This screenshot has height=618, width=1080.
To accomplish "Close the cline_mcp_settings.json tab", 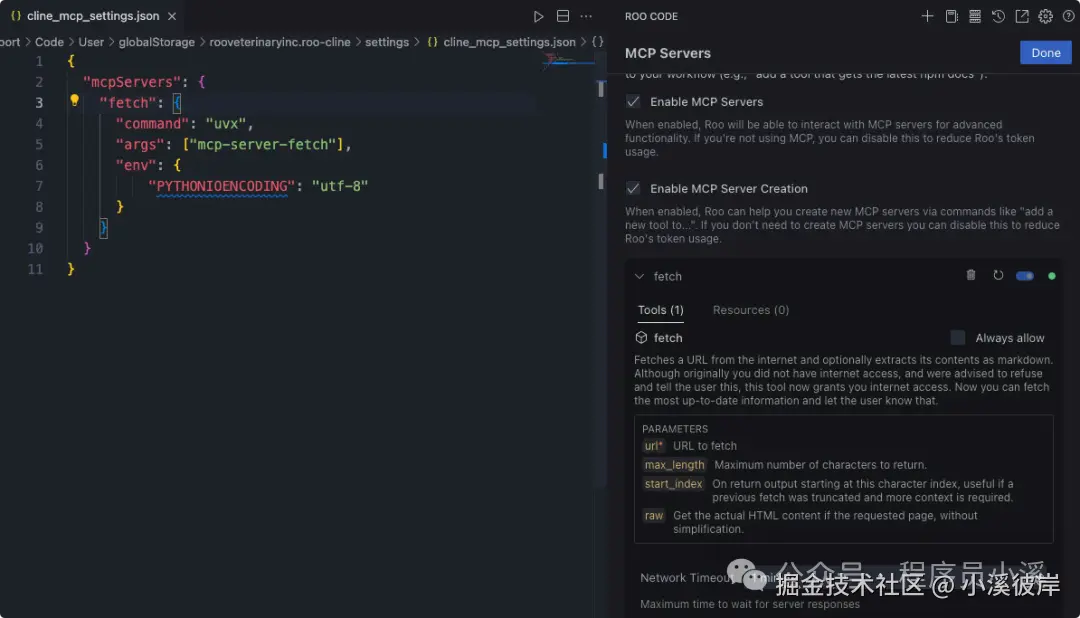I will point(172,16).
